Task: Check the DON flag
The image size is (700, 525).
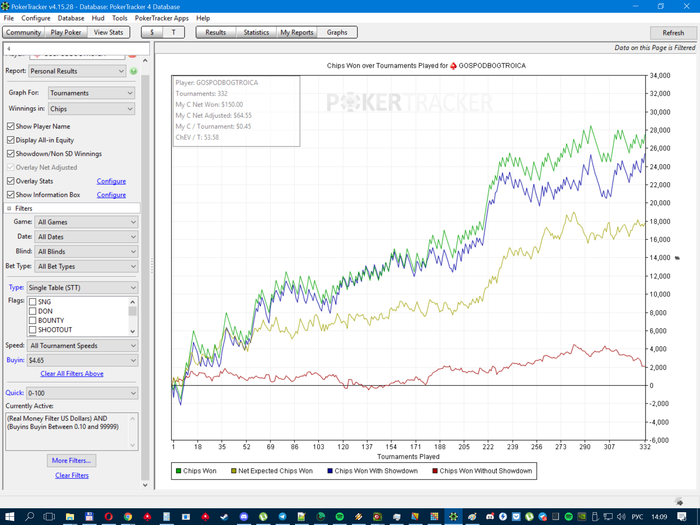Action: coord(33,311)
